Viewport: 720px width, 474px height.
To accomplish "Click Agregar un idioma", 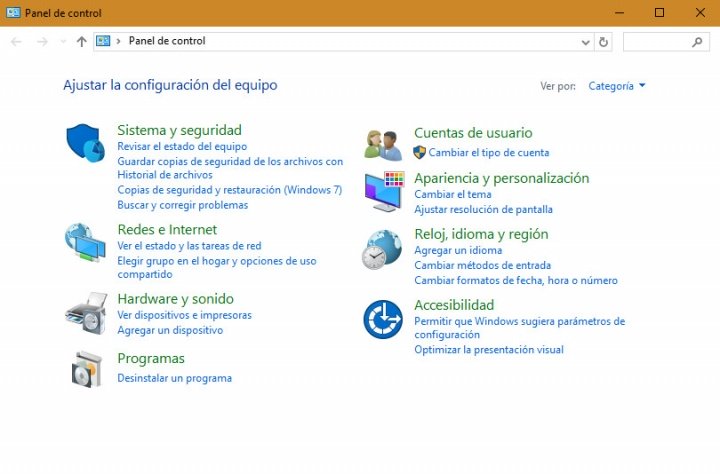I will point(458,250).
